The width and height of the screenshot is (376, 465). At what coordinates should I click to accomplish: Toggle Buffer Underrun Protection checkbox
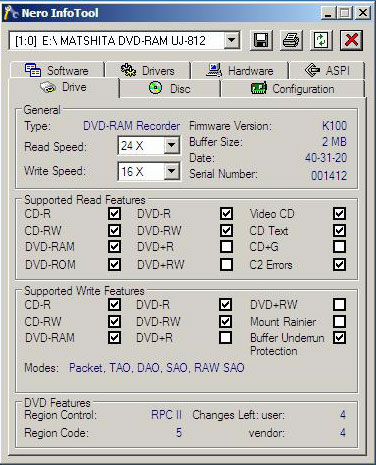[x=339, y=338]
